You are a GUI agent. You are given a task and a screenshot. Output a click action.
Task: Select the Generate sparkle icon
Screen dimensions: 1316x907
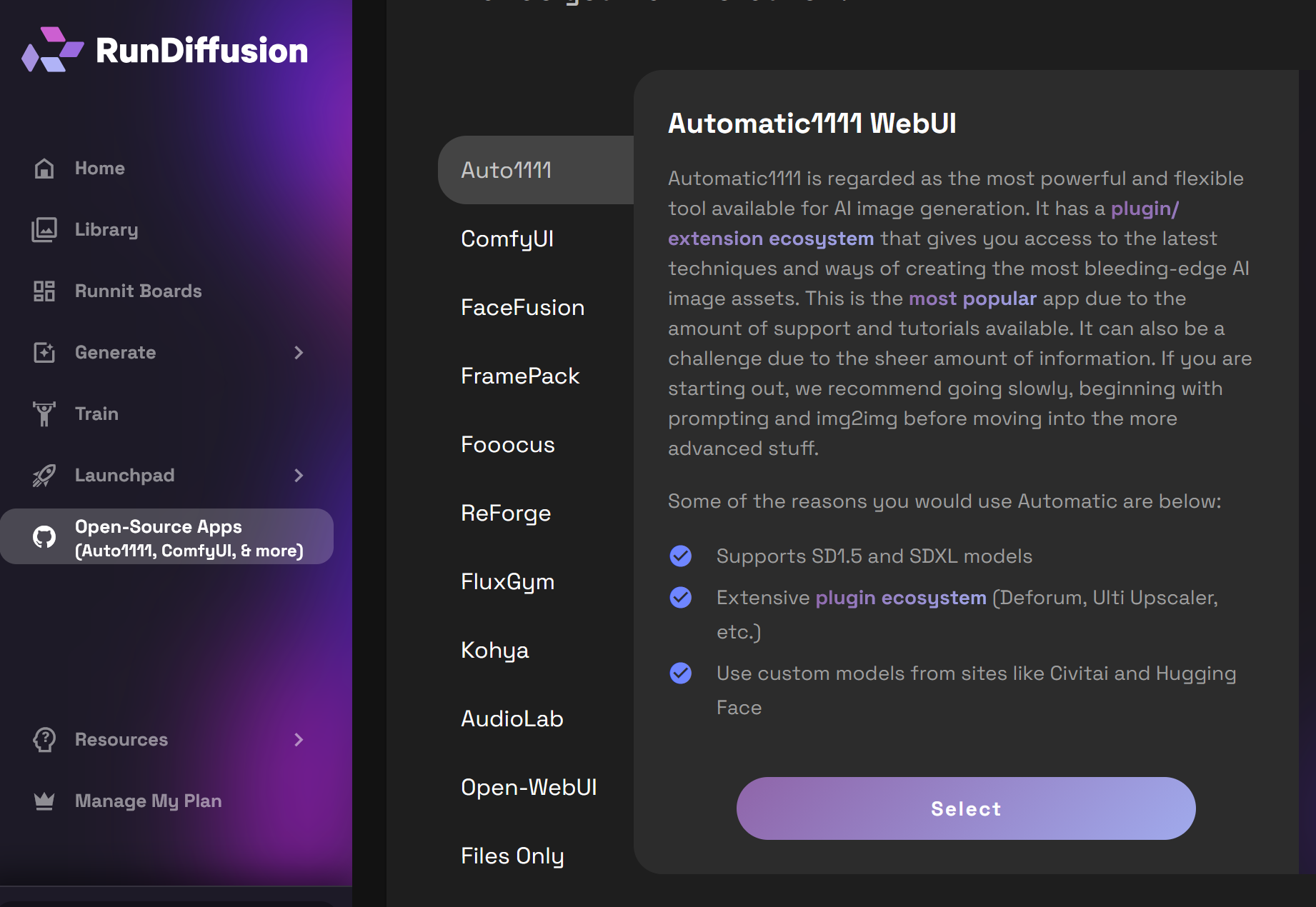44,352
